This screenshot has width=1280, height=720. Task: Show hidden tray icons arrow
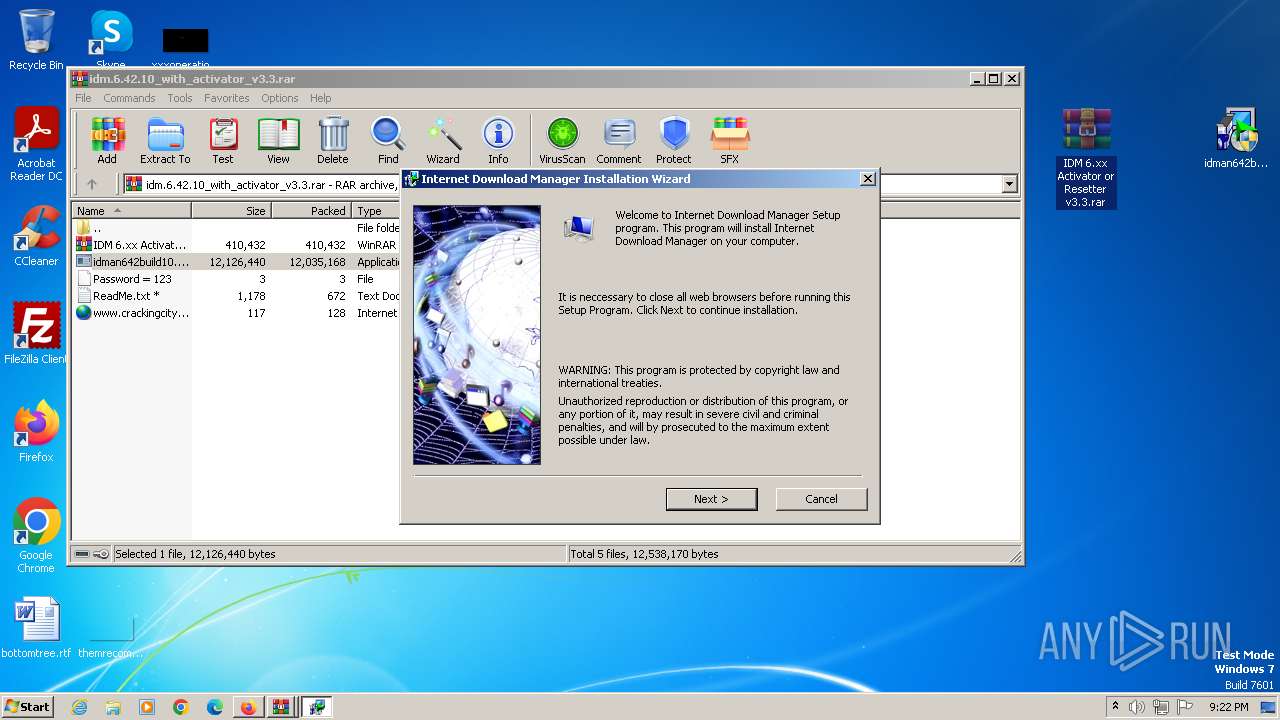point(1115,707)
